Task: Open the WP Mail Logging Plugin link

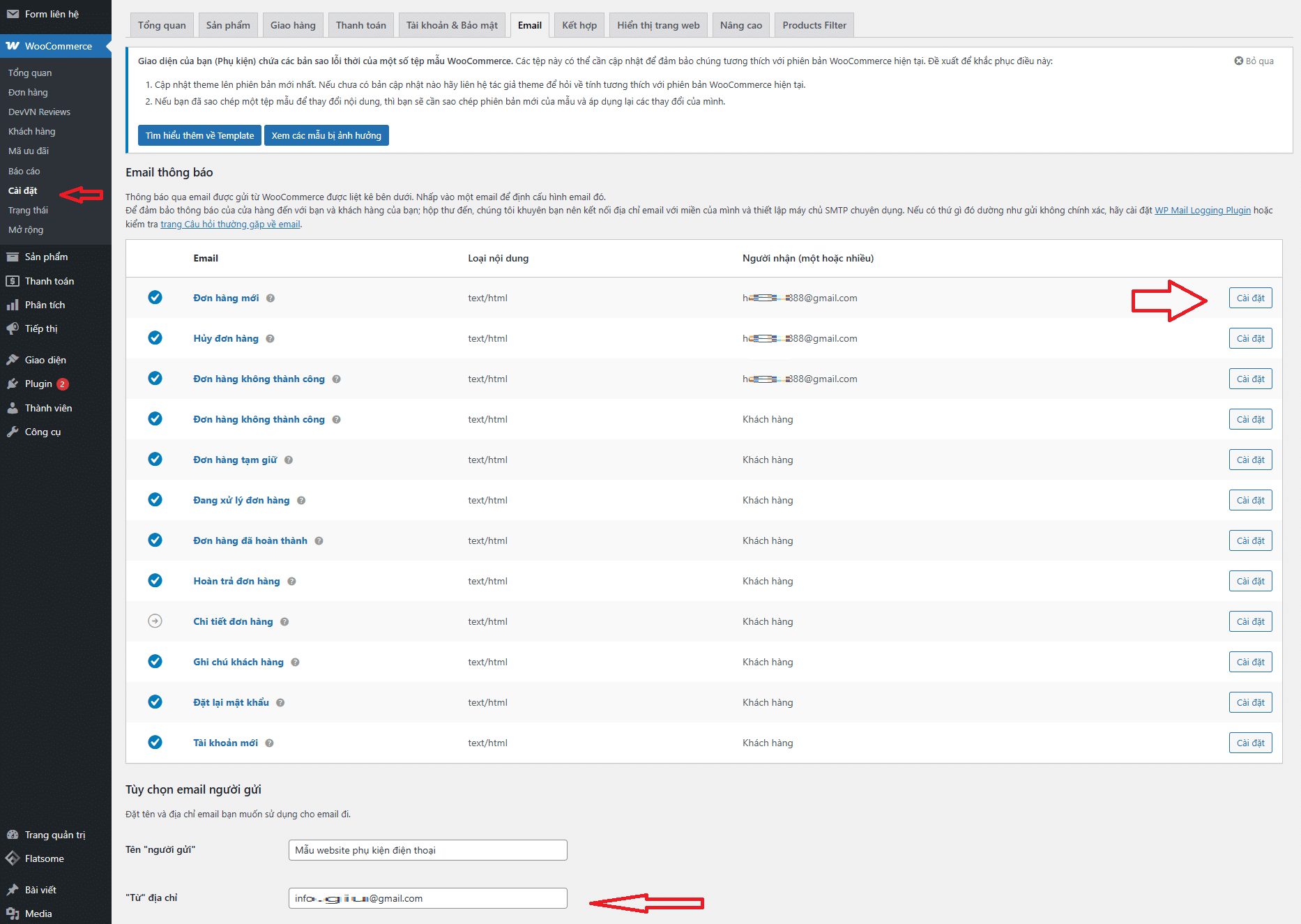Action: tap(1202, 211)
